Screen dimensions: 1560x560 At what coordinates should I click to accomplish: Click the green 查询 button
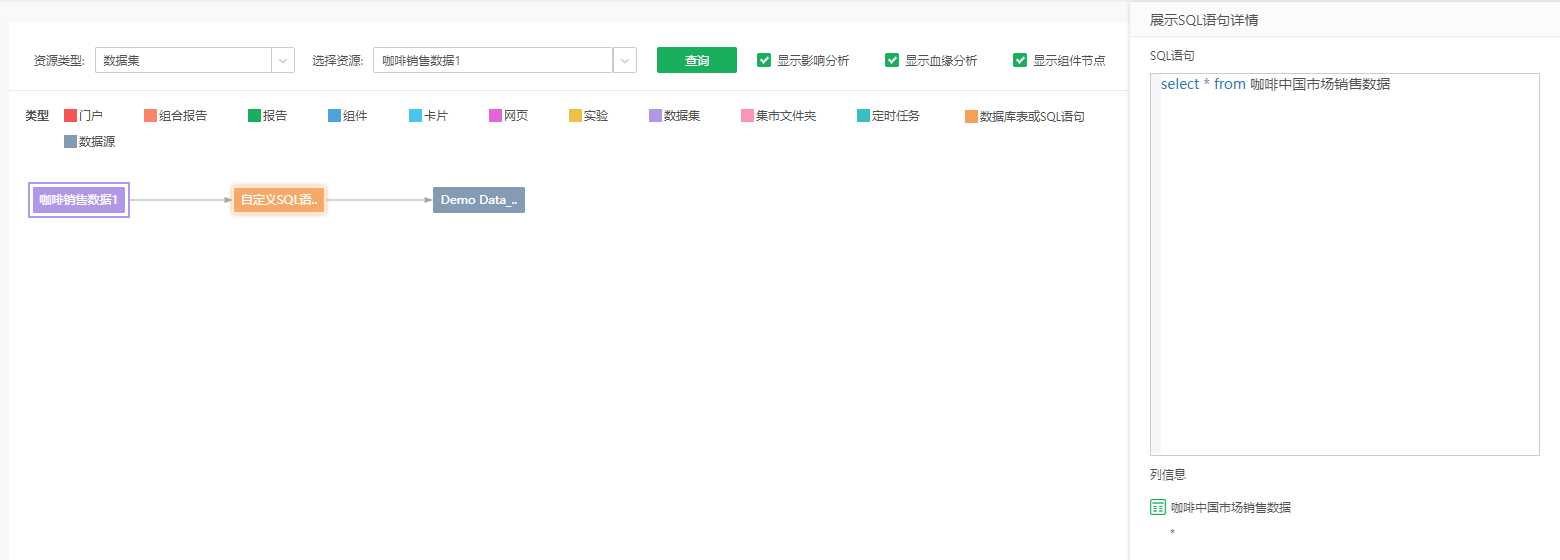pyautogui.click(x=697, y=60)
